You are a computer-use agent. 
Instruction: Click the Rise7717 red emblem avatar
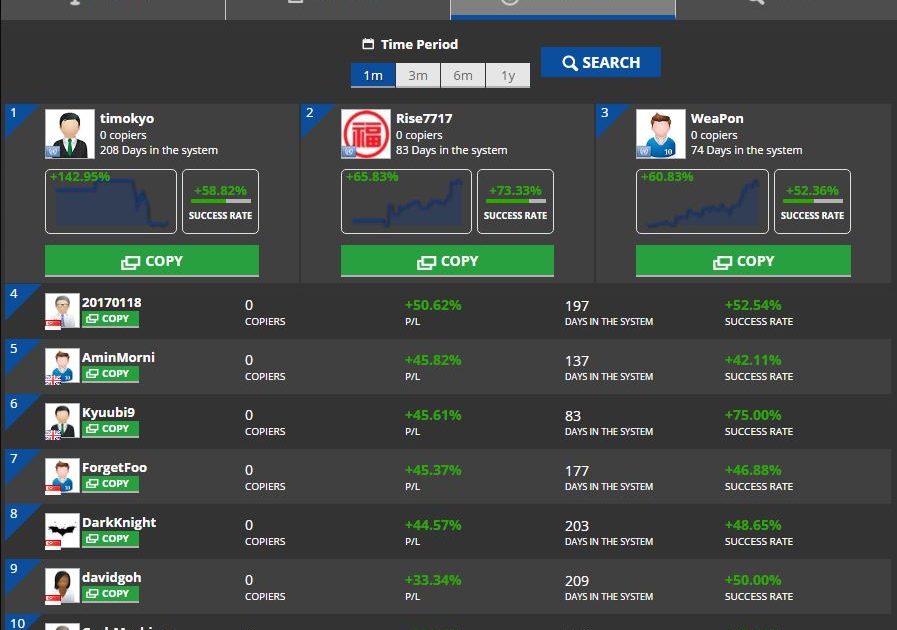(365, 134)
